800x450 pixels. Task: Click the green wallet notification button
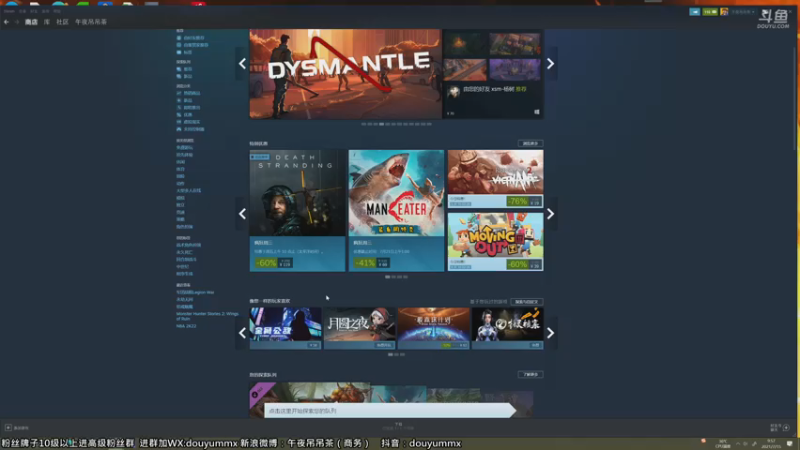[x=710, y=12]
